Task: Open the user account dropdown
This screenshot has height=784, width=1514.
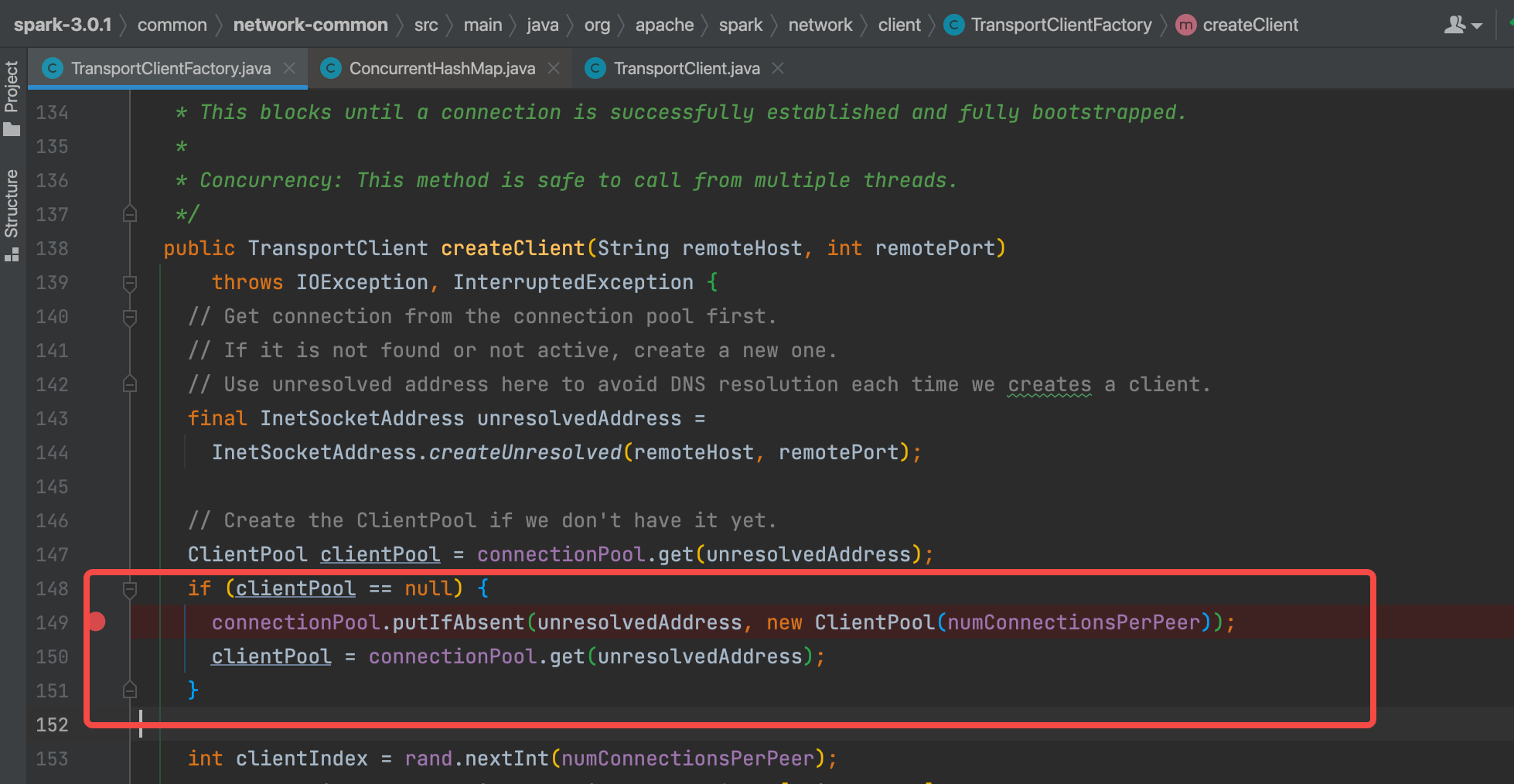Action: [1462, 25]
